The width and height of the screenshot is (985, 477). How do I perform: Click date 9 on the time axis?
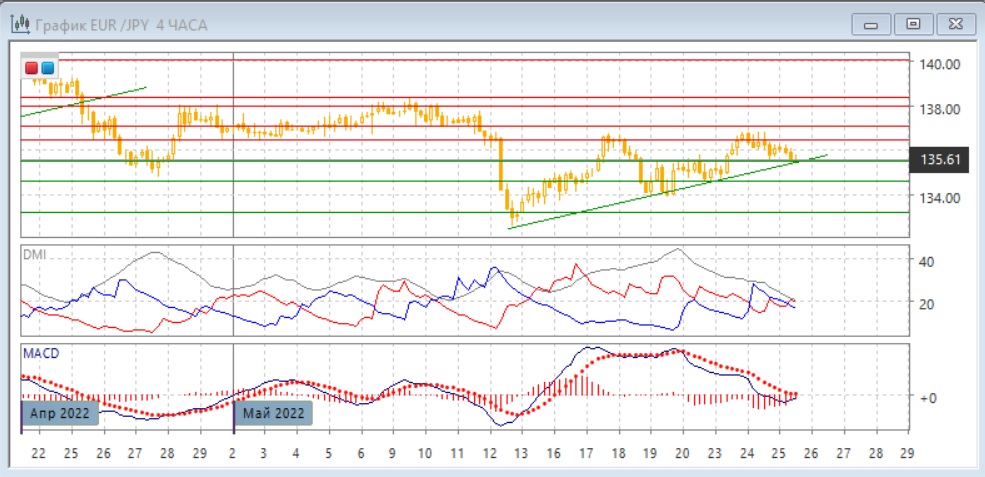(392, 454)
